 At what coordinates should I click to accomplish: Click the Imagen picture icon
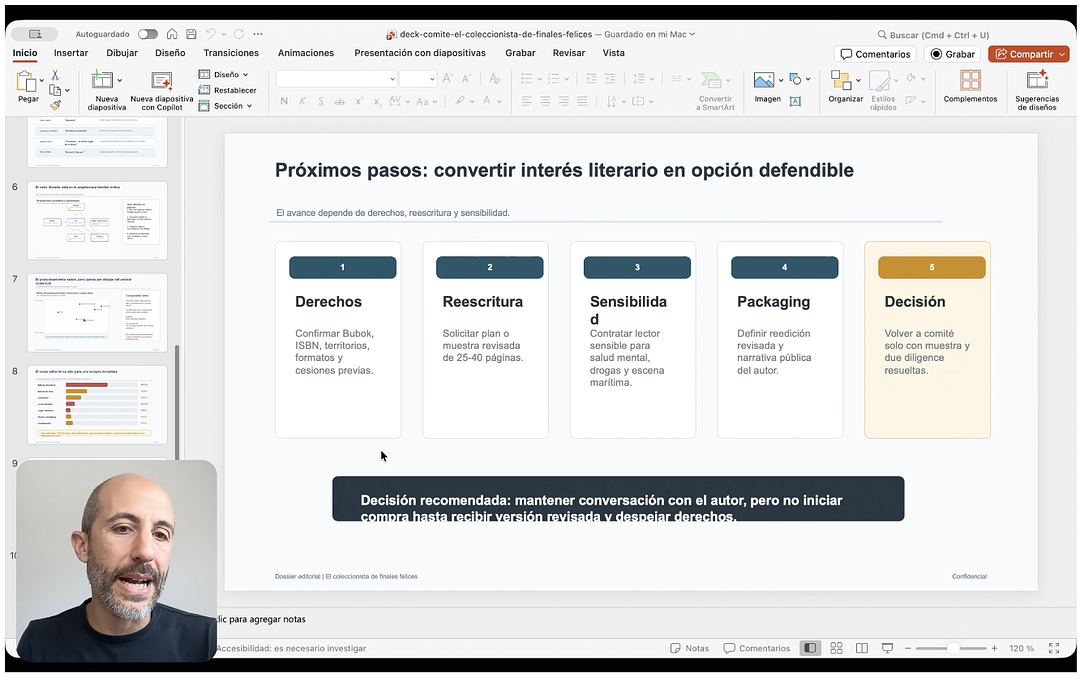[763, 80]
